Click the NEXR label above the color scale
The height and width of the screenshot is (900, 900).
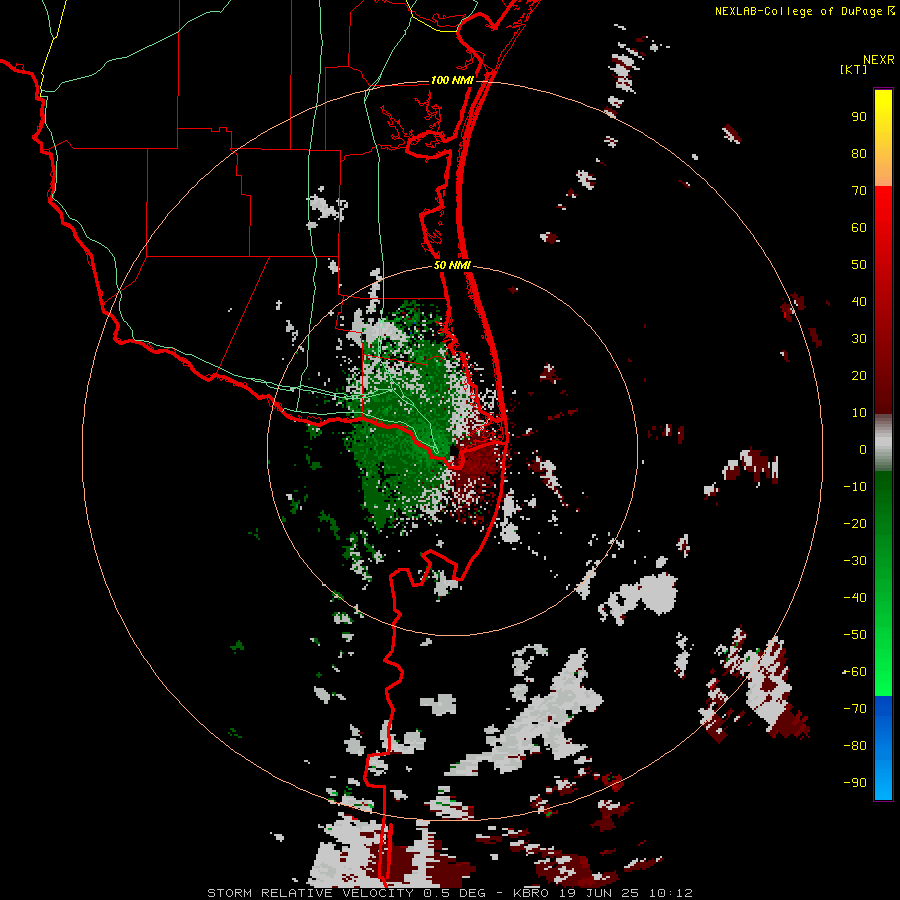pyautogui.click(x=878, y=60)
